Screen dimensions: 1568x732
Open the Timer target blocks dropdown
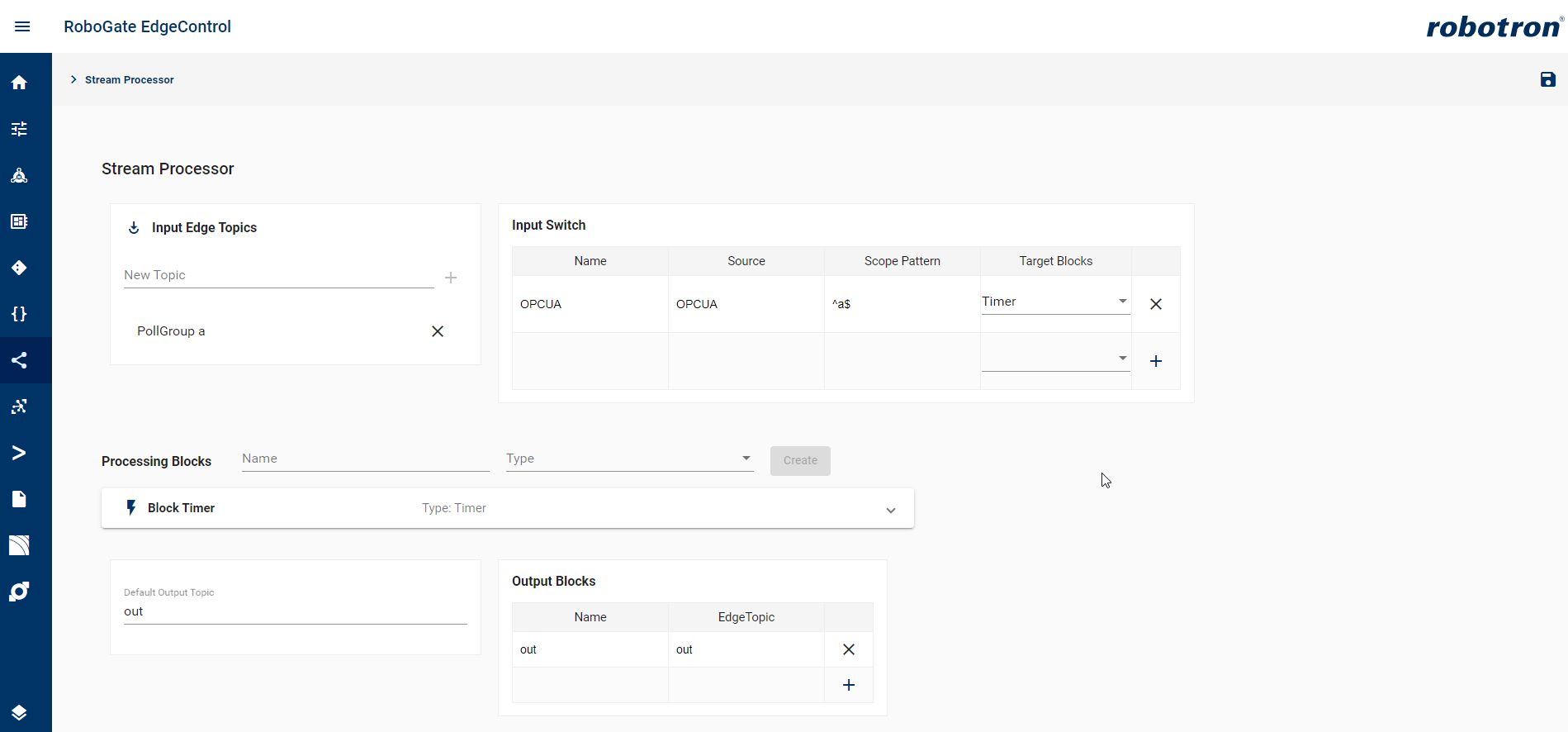point(1054,302)
